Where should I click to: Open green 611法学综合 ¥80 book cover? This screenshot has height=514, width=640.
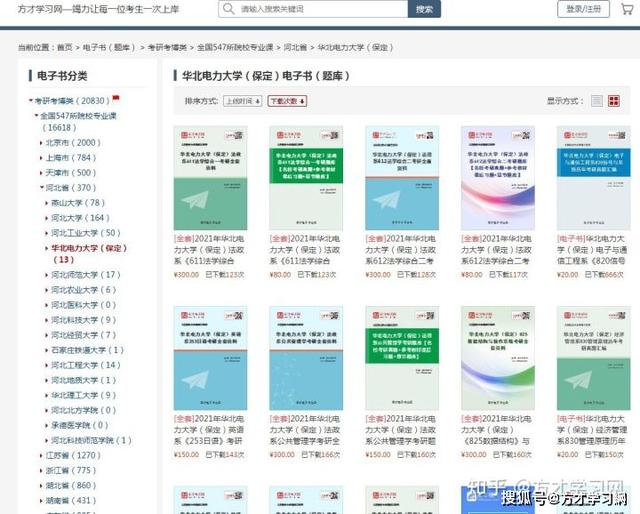[x=306, y=178]
